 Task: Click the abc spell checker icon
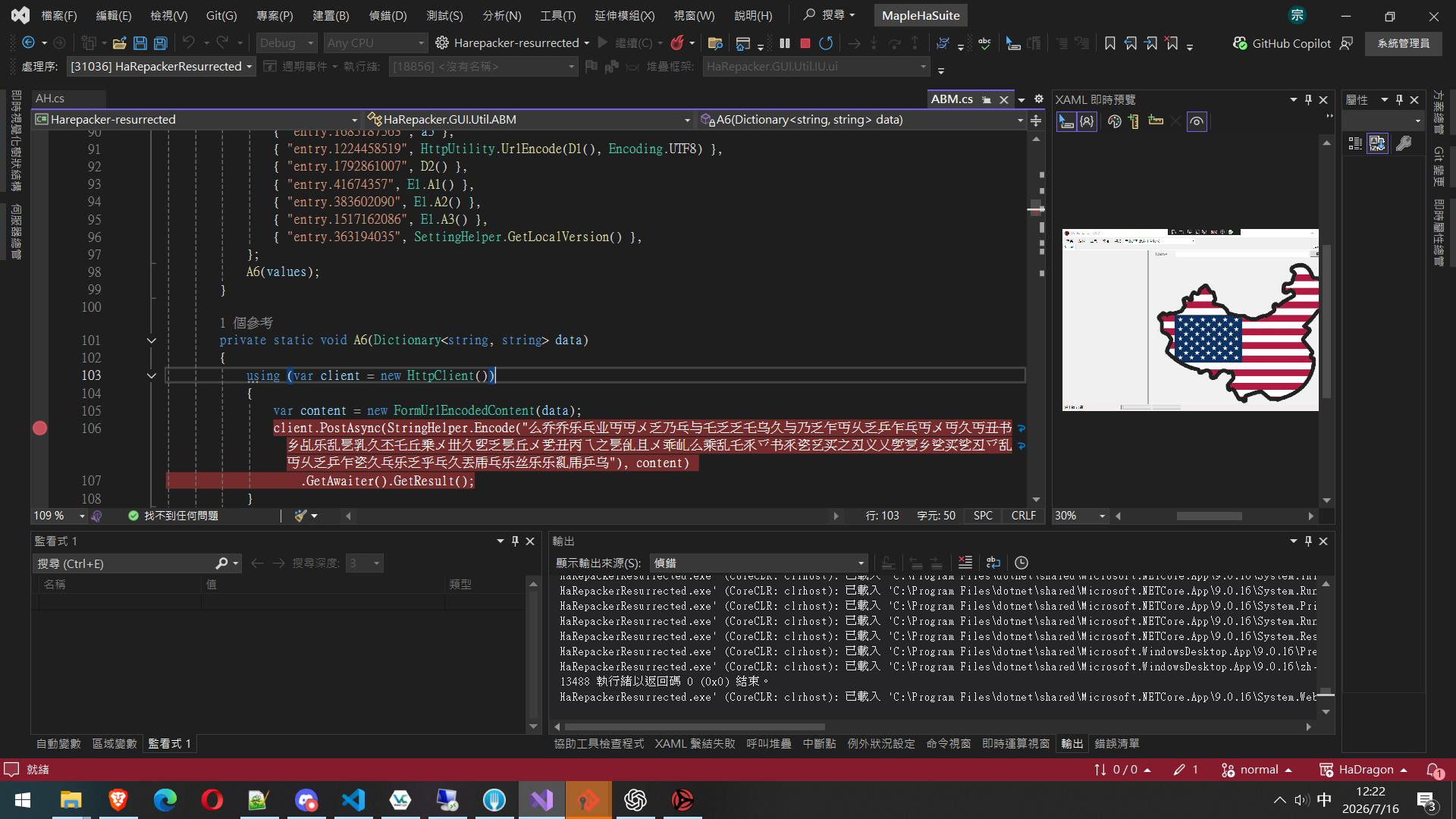984,43
